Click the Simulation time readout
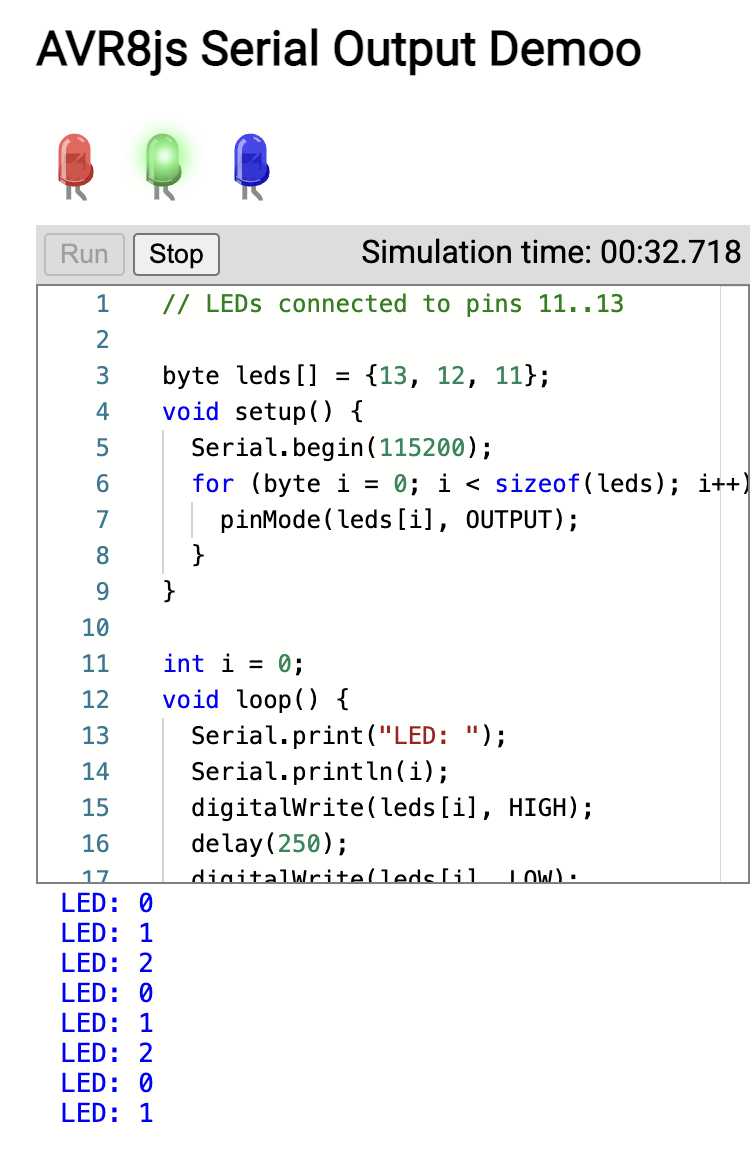Screen dimensions: 752x1152 551,253
